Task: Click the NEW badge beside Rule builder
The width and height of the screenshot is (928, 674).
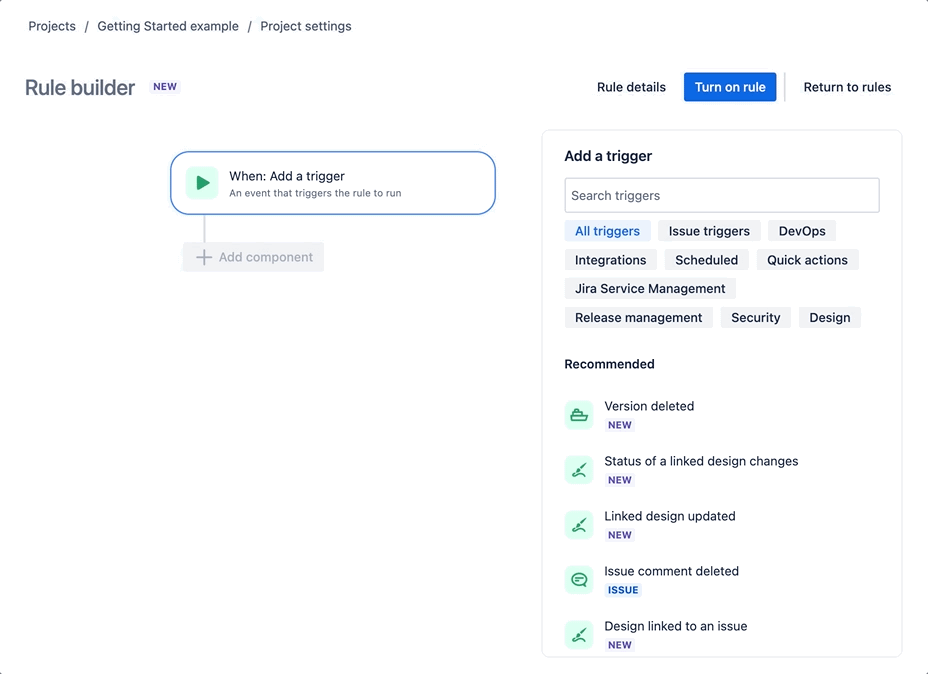Action: click(x=165, y=86)
